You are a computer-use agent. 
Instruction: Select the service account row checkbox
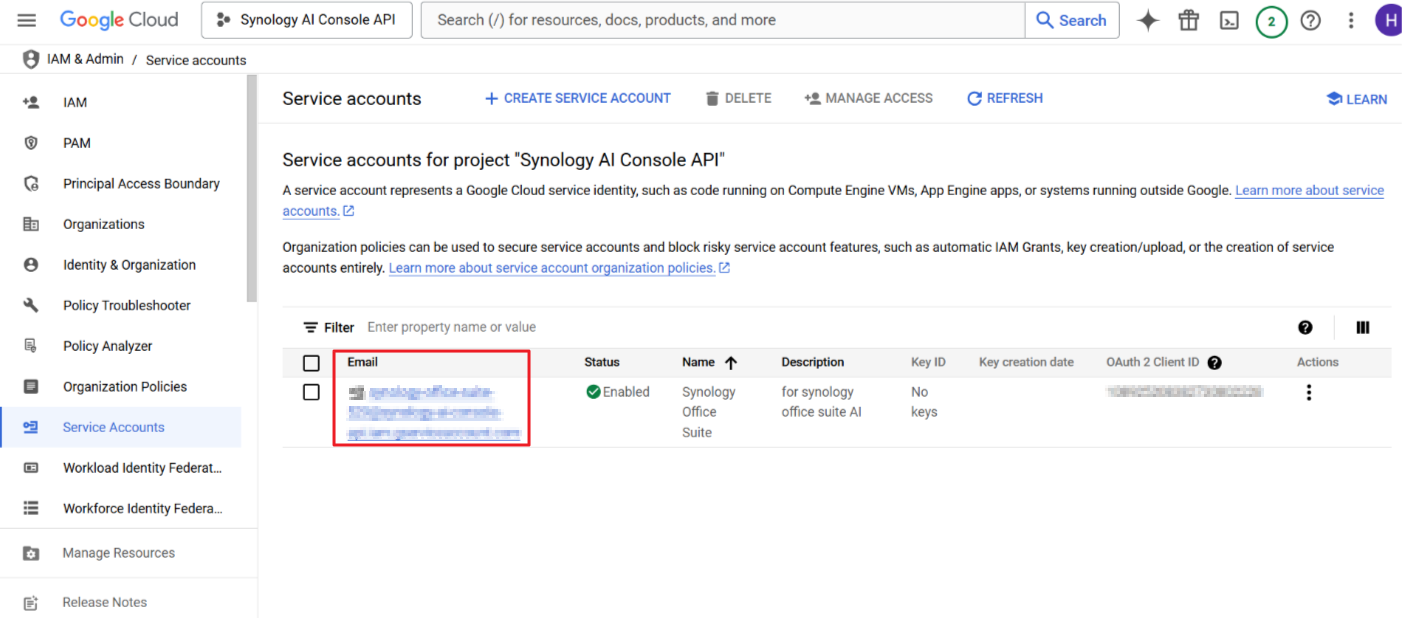(x=311, y=392)
